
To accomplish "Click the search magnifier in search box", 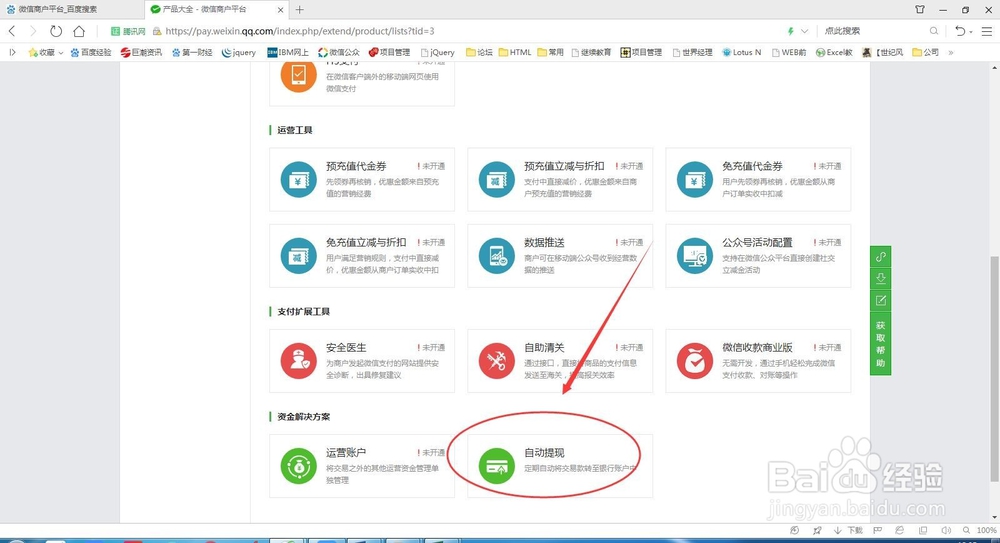I will coord(934,31).
